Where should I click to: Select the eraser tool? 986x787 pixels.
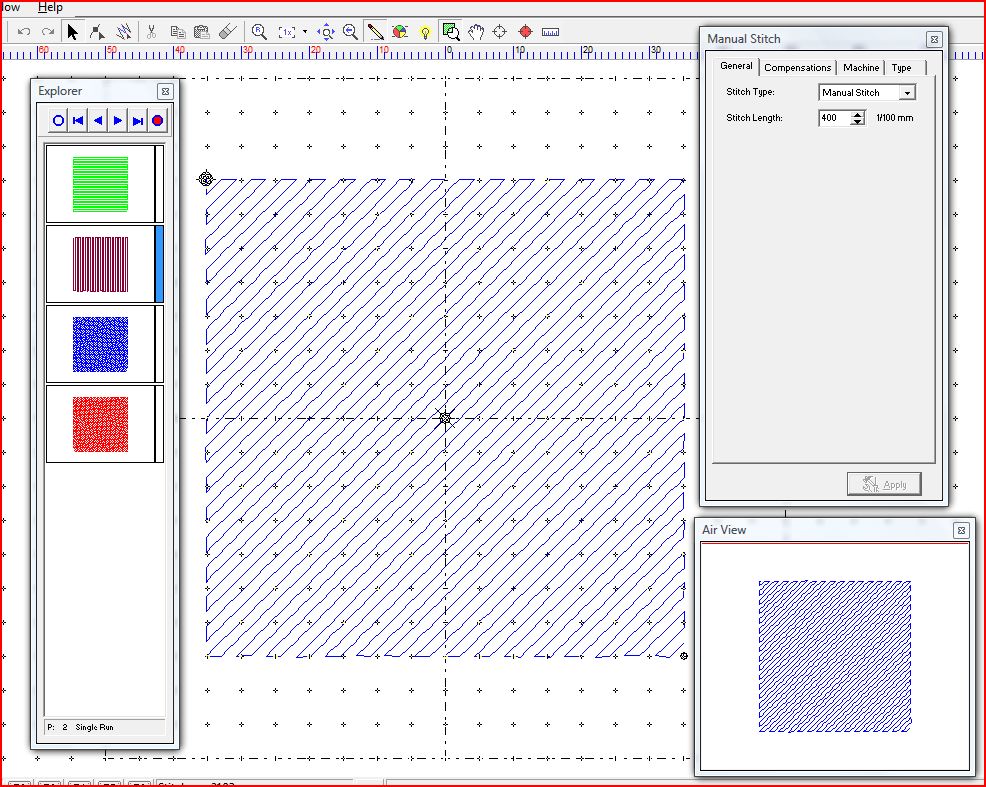click(x=228, y=31)
